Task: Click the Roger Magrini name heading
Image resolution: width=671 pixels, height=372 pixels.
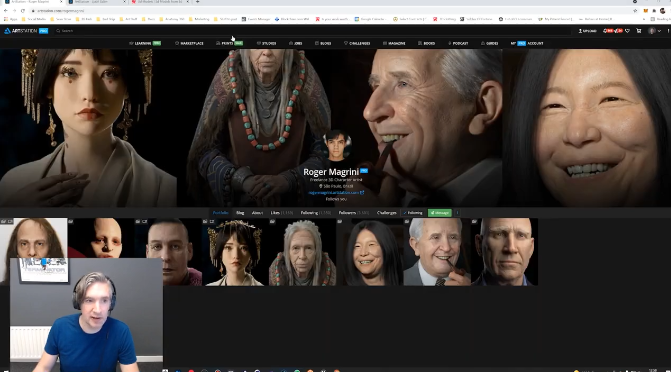Action: tap(331, 172)
